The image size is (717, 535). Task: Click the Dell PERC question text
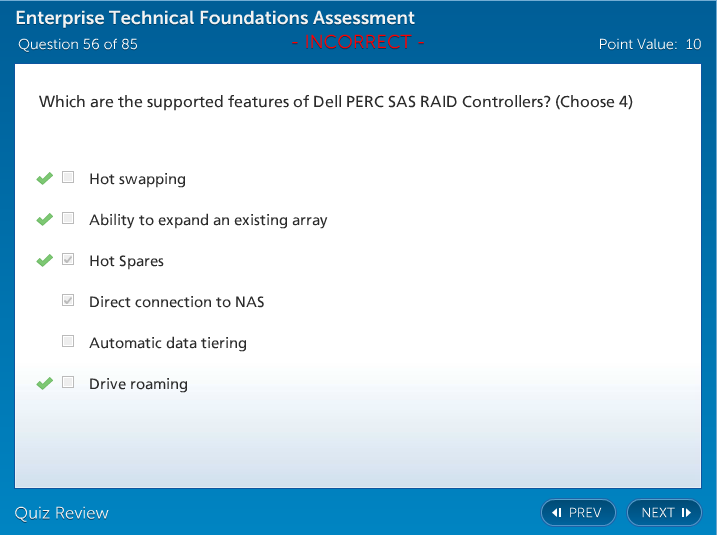[335, 102]
